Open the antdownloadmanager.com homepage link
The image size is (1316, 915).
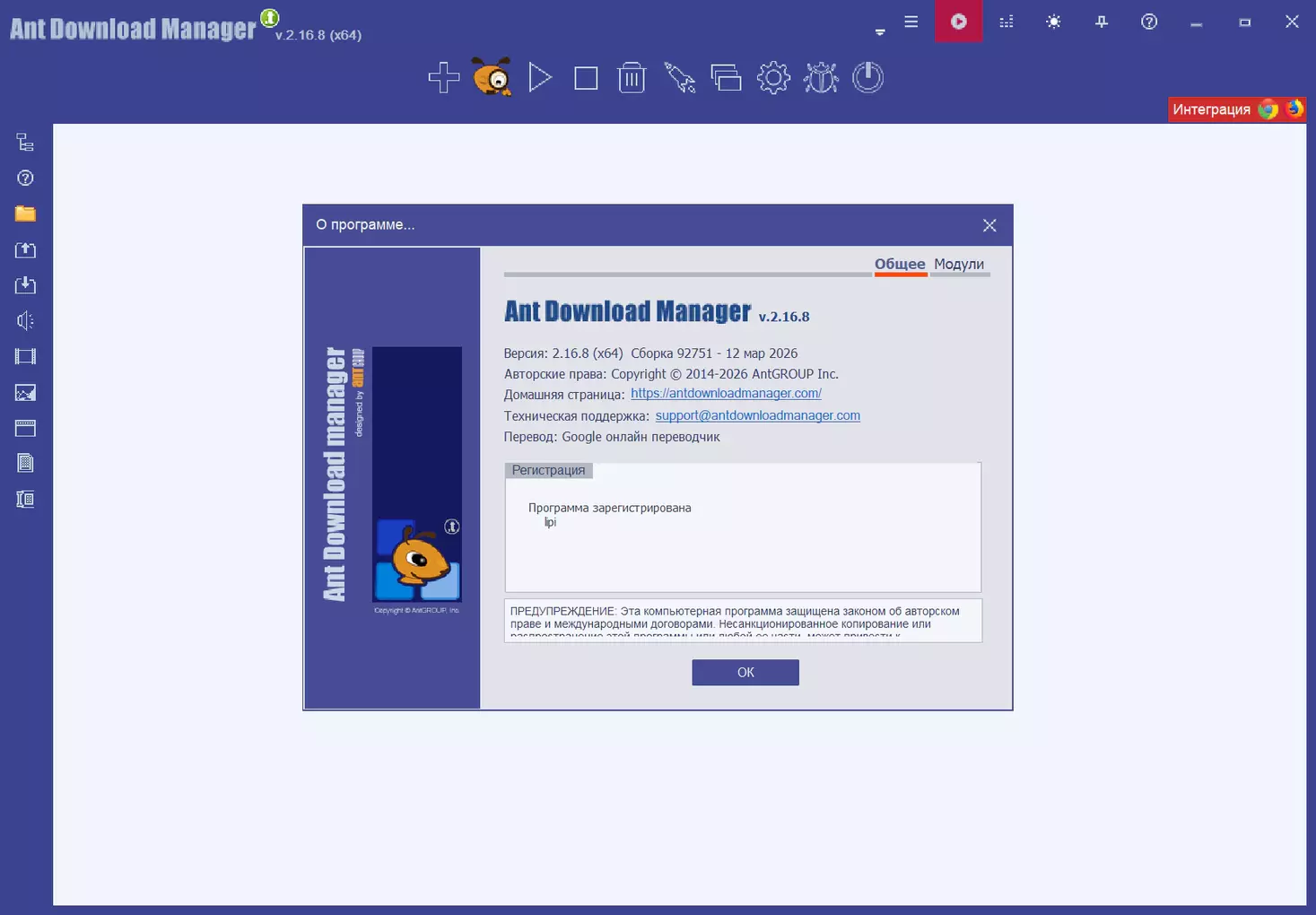tap(726, 394)
